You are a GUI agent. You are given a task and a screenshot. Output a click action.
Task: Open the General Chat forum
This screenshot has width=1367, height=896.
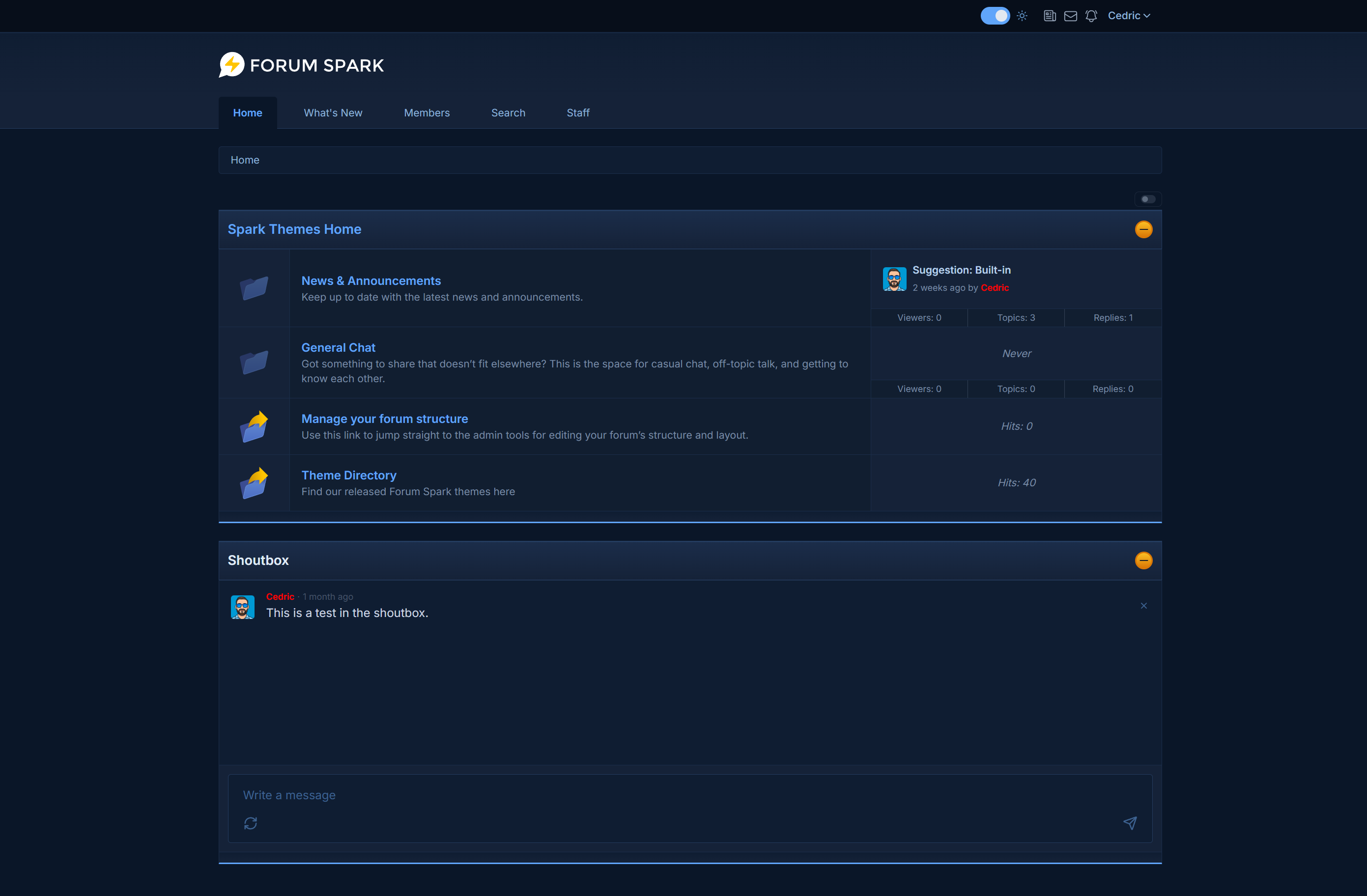click(338, 347)
